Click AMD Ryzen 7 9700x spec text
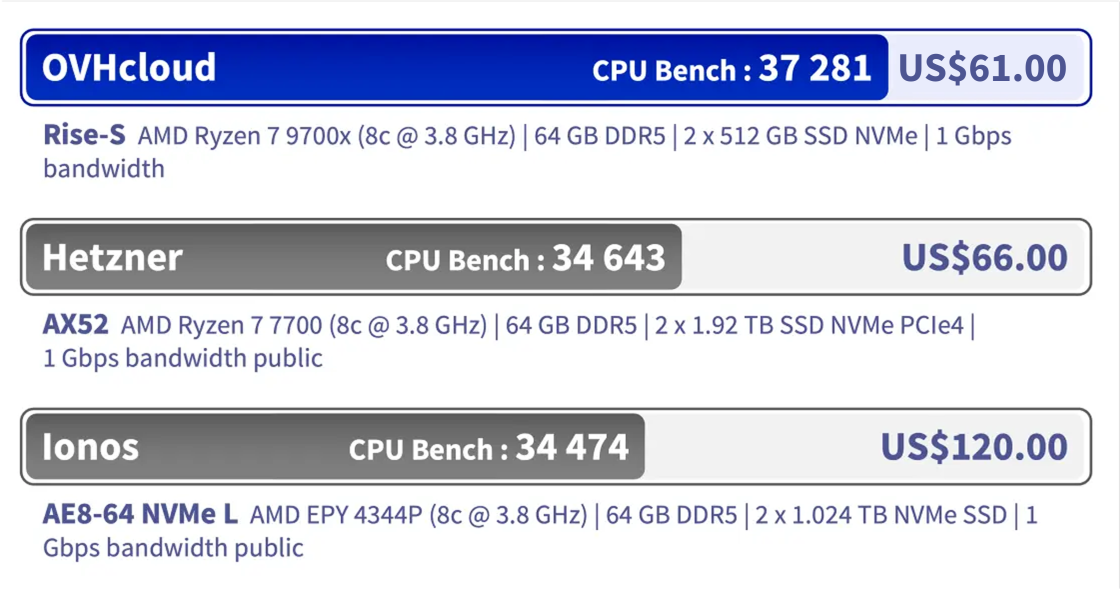 [x=326, y=136]
